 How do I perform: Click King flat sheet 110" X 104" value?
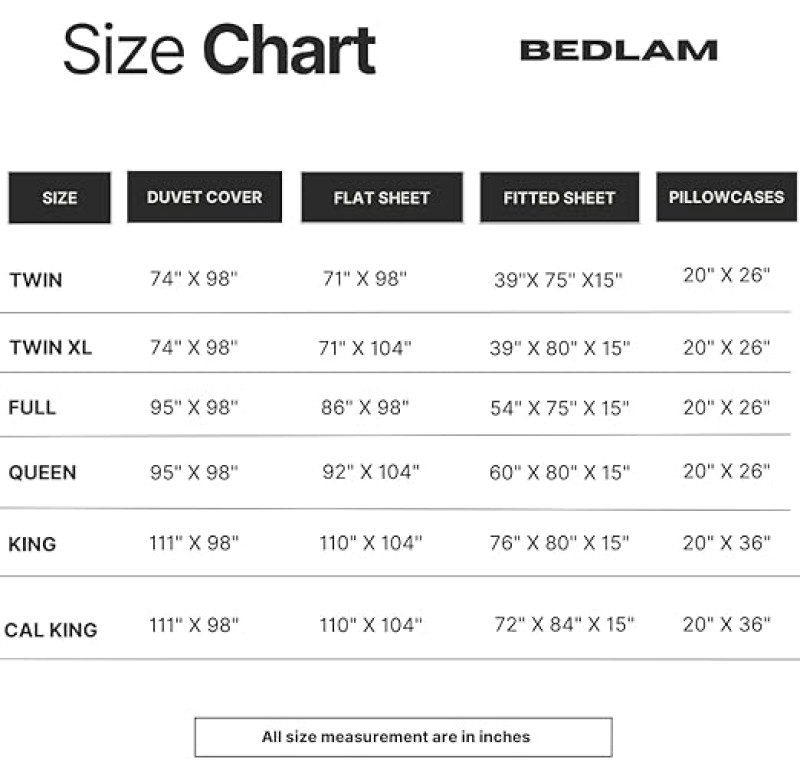point(371,543)
